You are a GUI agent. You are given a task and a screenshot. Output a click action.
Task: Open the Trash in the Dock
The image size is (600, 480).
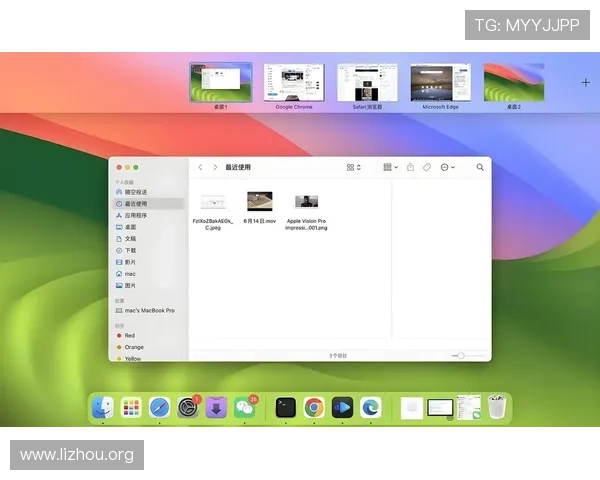click(x=497, y=407)
